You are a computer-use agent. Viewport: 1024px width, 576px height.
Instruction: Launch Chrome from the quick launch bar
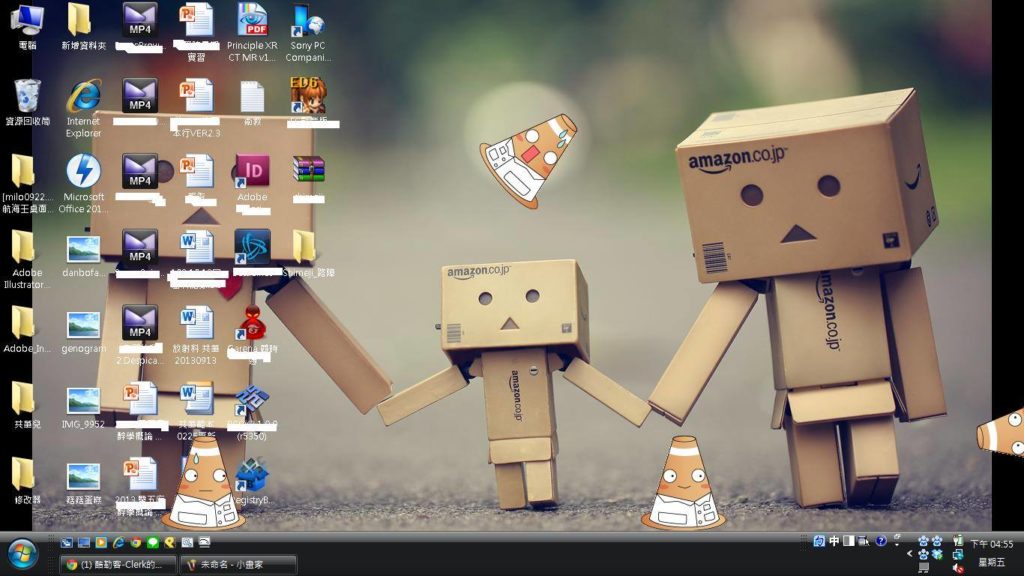[136, 542]
